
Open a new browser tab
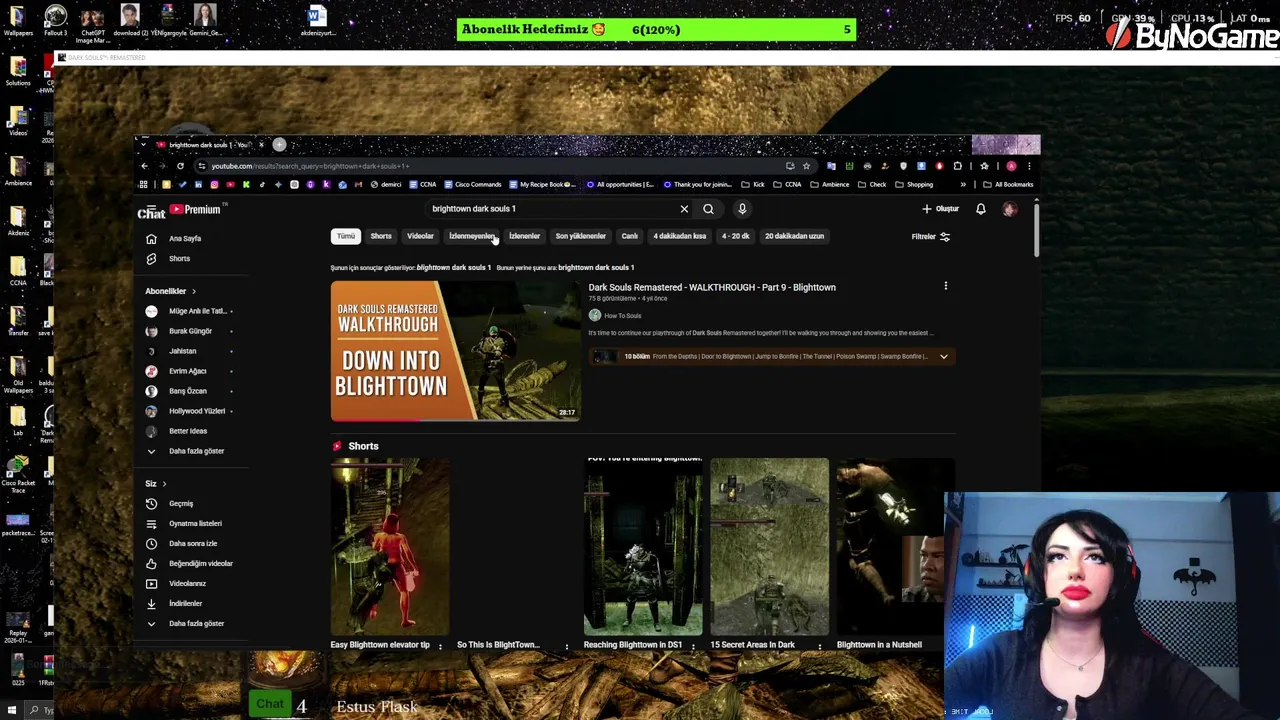[x=279, y=145]
